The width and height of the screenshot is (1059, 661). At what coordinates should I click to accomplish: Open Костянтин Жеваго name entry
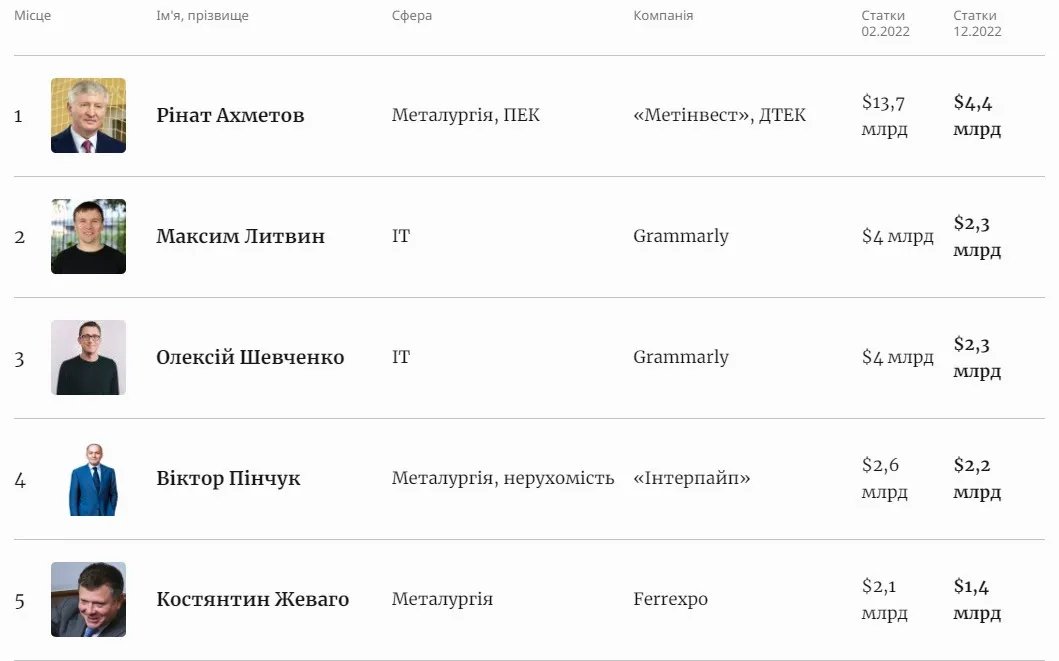pyautogui.click(x=253, y=600)
